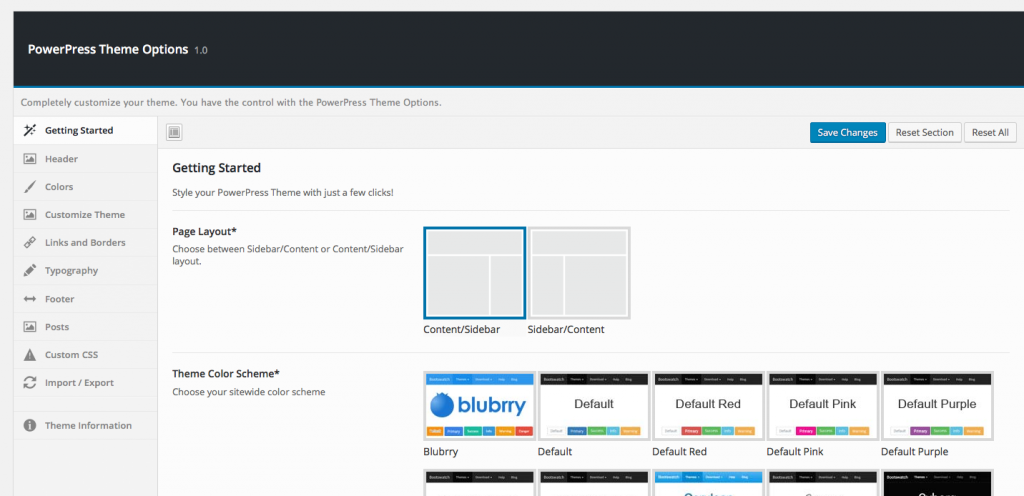Click the Default Red caption label
1024x496 pixels.
pyautogui.click(x=679, y=452)
